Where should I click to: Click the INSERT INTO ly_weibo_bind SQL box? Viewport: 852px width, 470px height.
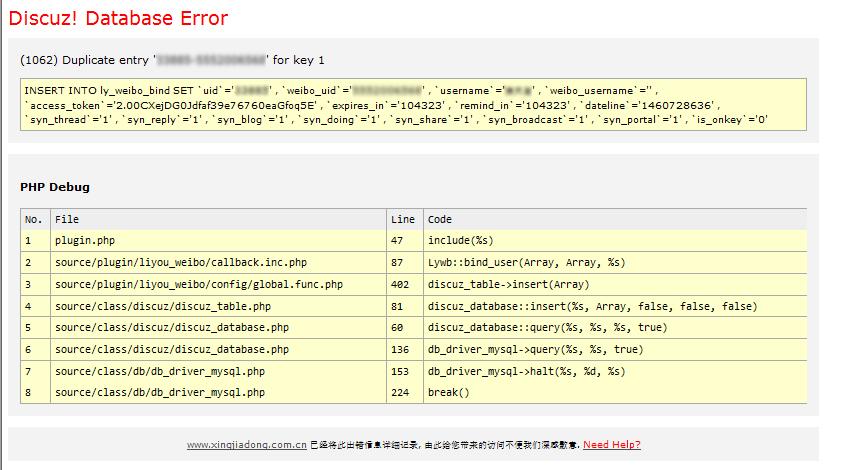[414, 105]
